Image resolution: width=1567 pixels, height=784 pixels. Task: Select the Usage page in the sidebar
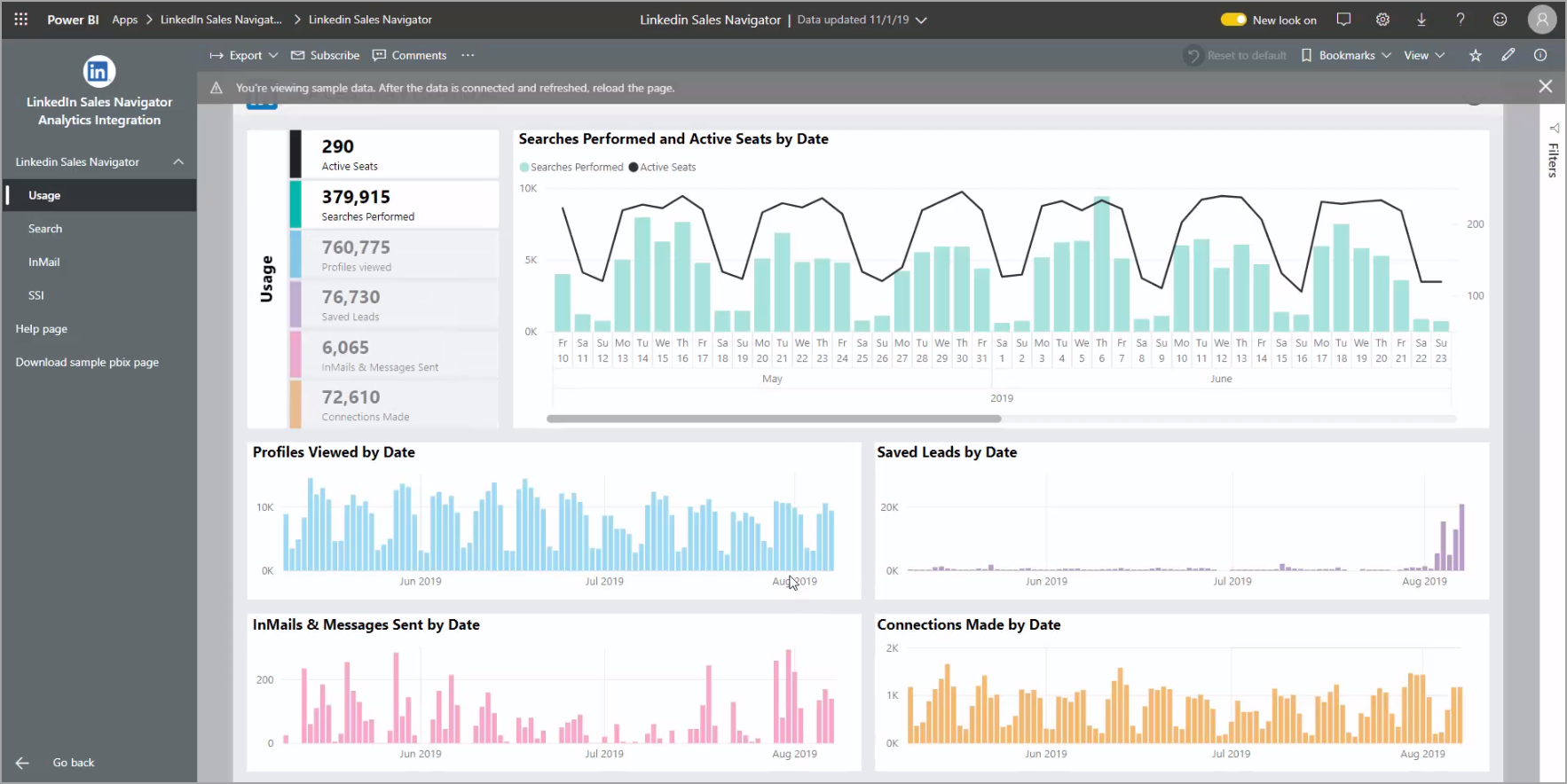pyautogui.click(x=98, y=195)
